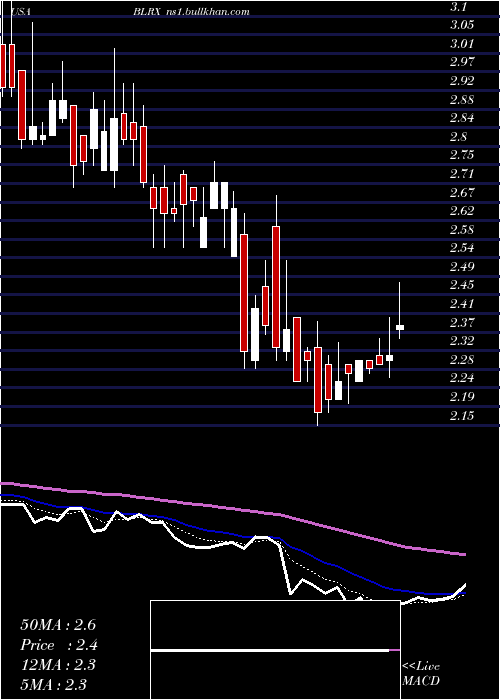
Task: Select the 2.75 price axis label
Action: coord(462,155)
